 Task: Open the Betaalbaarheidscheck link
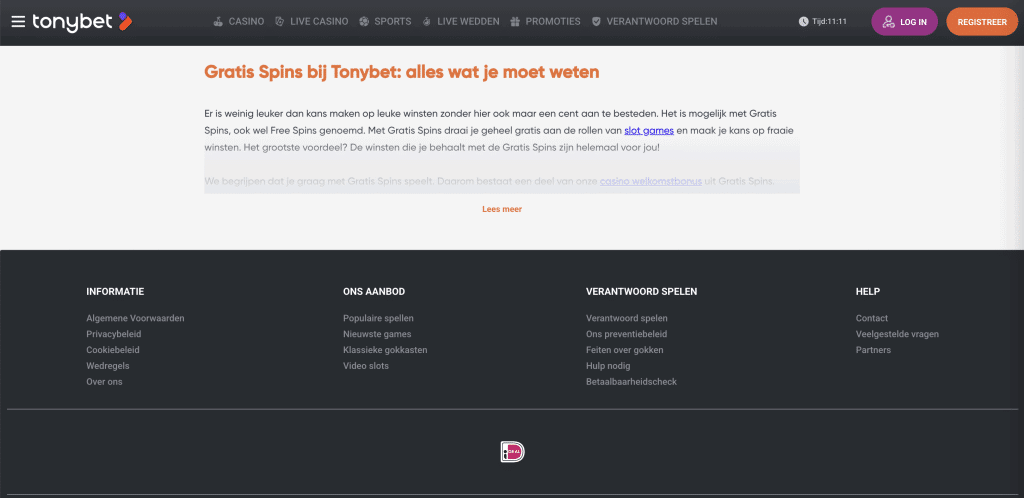coord(632,382)
